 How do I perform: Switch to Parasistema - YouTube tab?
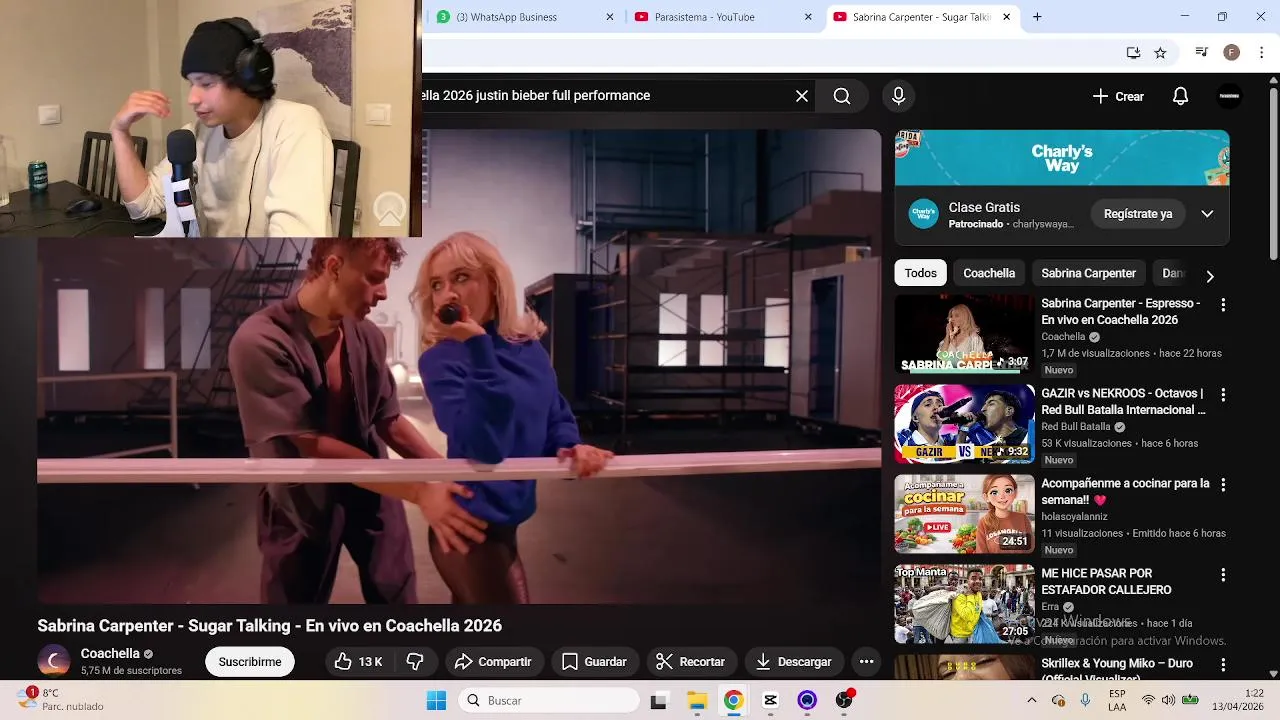pos(723,17)
